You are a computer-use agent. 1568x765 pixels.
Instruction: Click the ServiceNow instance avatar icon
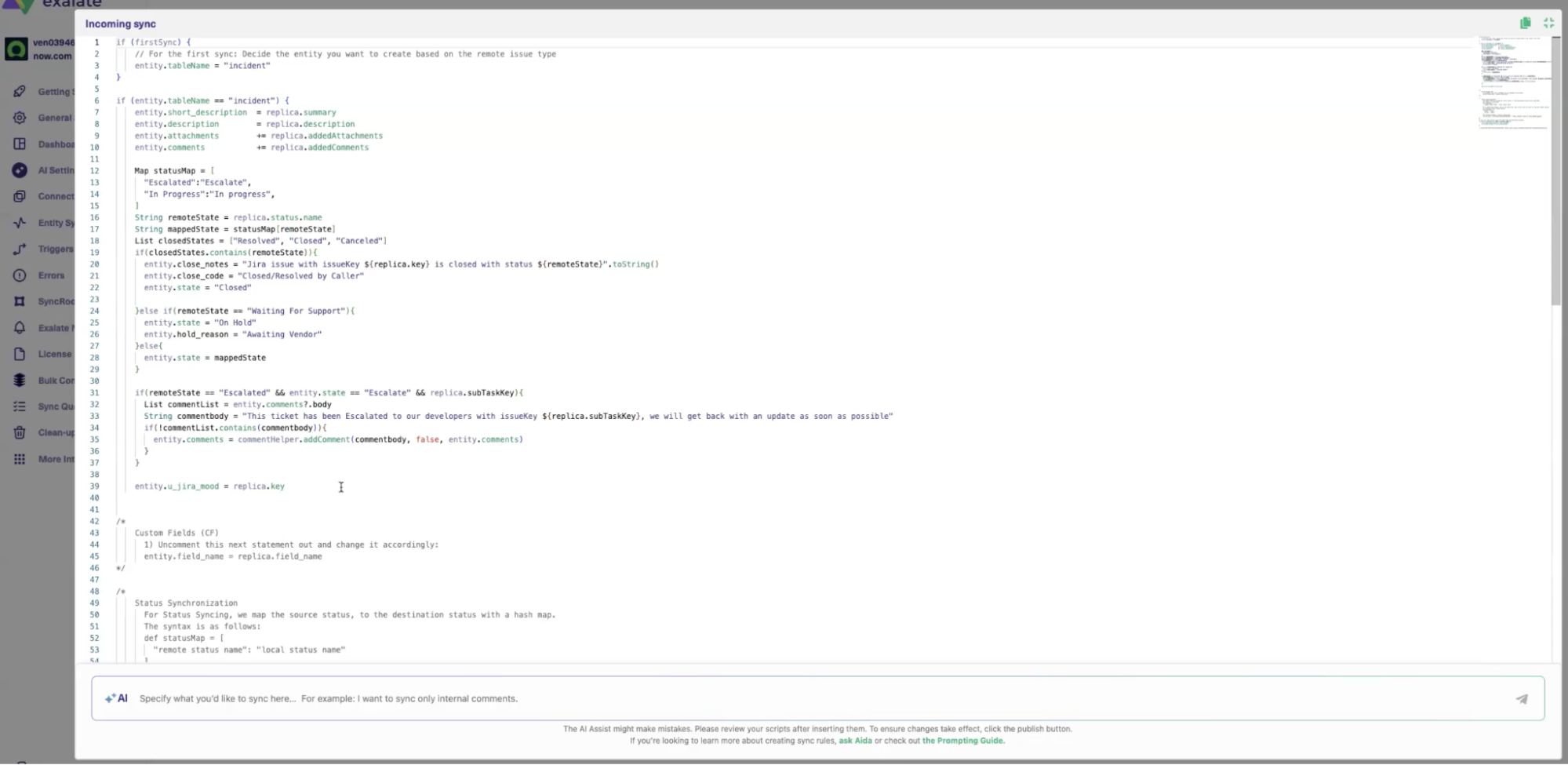tap(16, 49)
